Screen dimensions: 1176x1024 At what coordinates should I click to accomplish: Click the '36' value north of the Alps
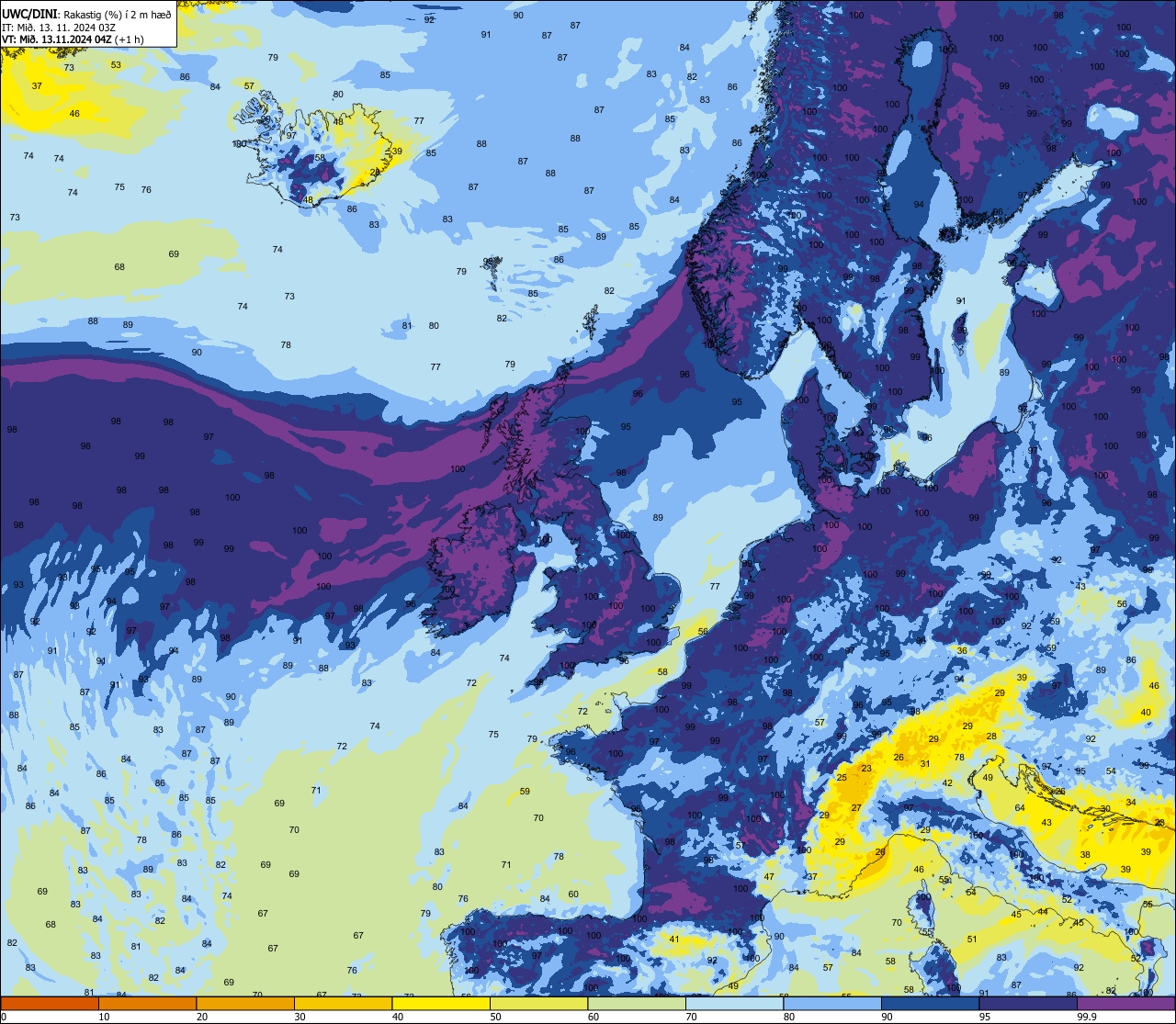[x=962, y=650]
